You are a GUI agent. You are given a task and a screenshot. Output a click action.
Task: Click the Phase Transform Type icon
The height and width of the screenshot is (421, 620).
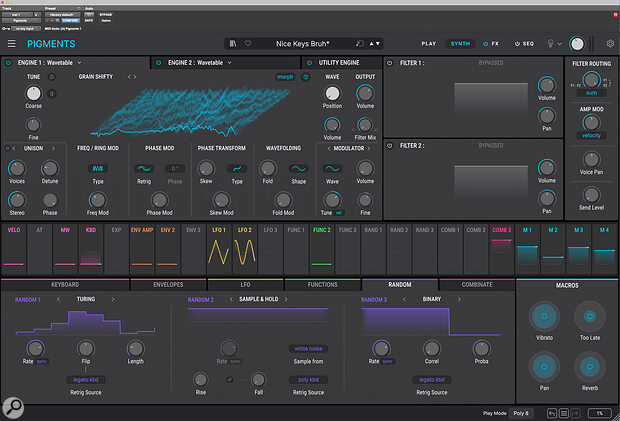[x=237, y=169]
